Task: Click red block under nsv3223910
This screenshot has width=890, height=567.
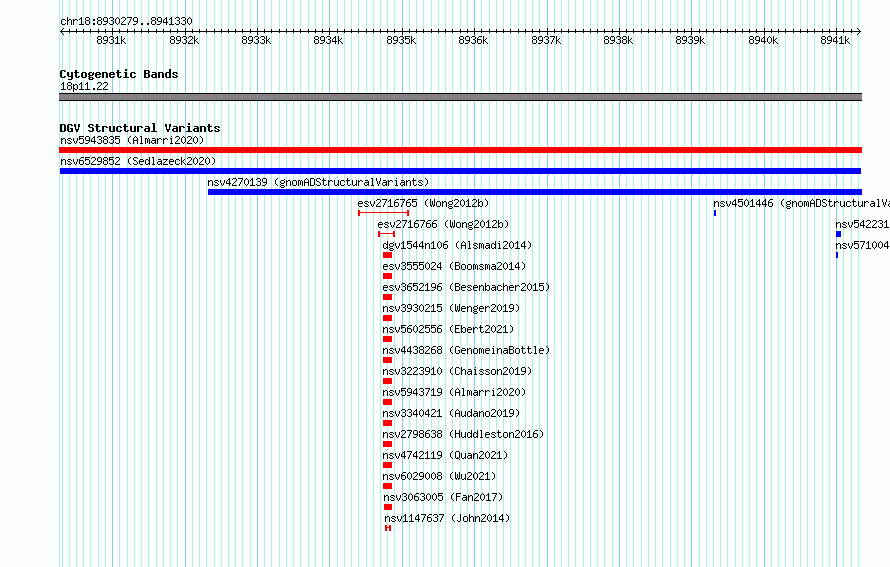Action: [x=388, y=381]
